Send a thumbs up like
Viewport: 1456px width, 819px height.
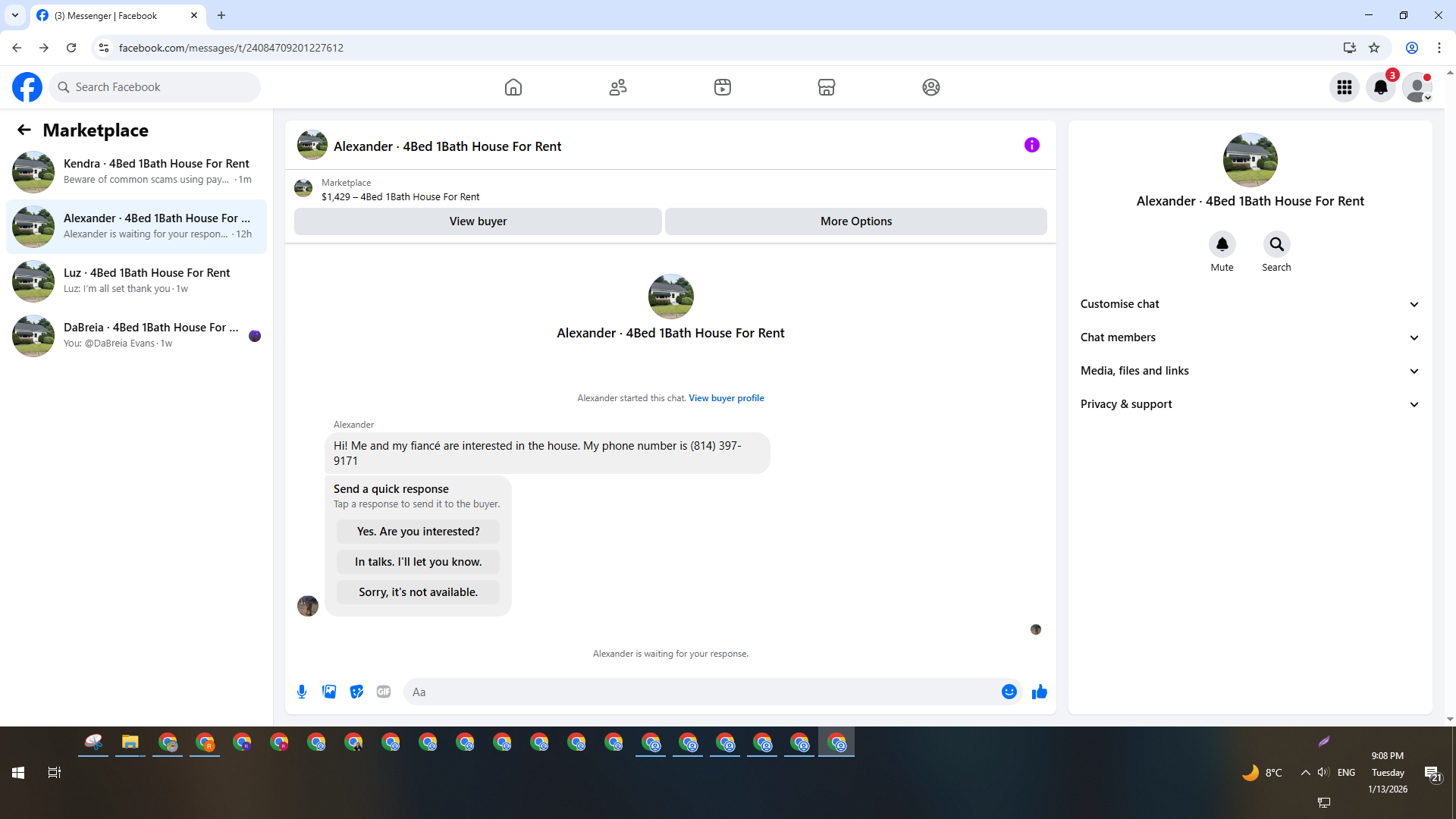(x=1039, y=692)
